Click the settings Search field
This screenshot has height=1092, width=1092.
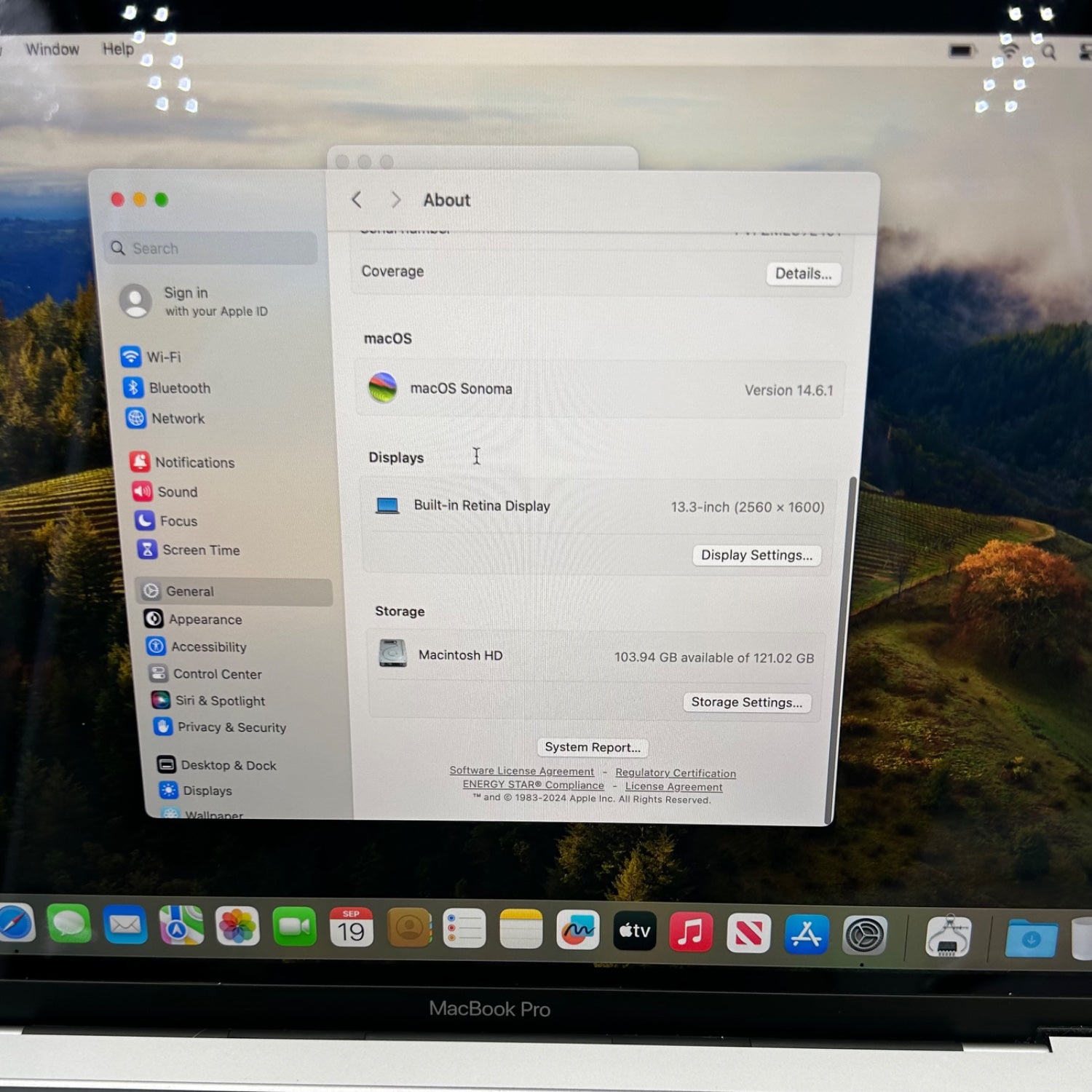coord(211,248)
